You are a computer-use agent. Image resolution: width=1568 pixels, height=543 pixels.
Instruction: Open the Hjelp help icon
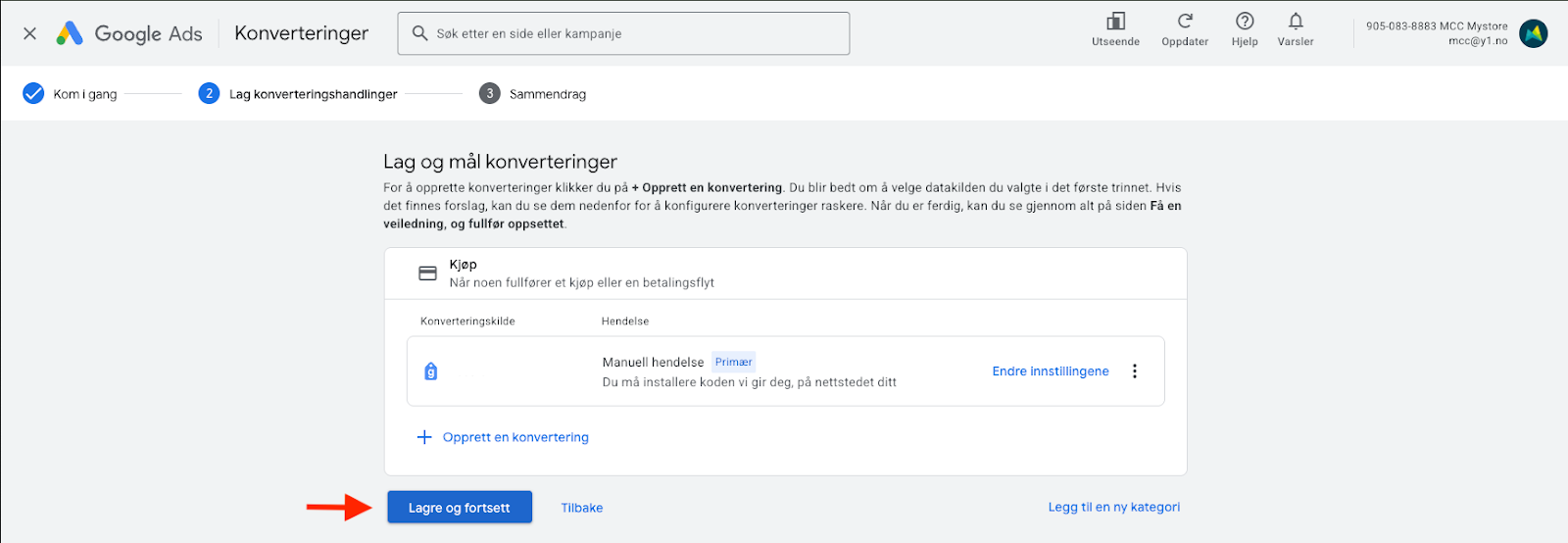tap(1245, 23)
